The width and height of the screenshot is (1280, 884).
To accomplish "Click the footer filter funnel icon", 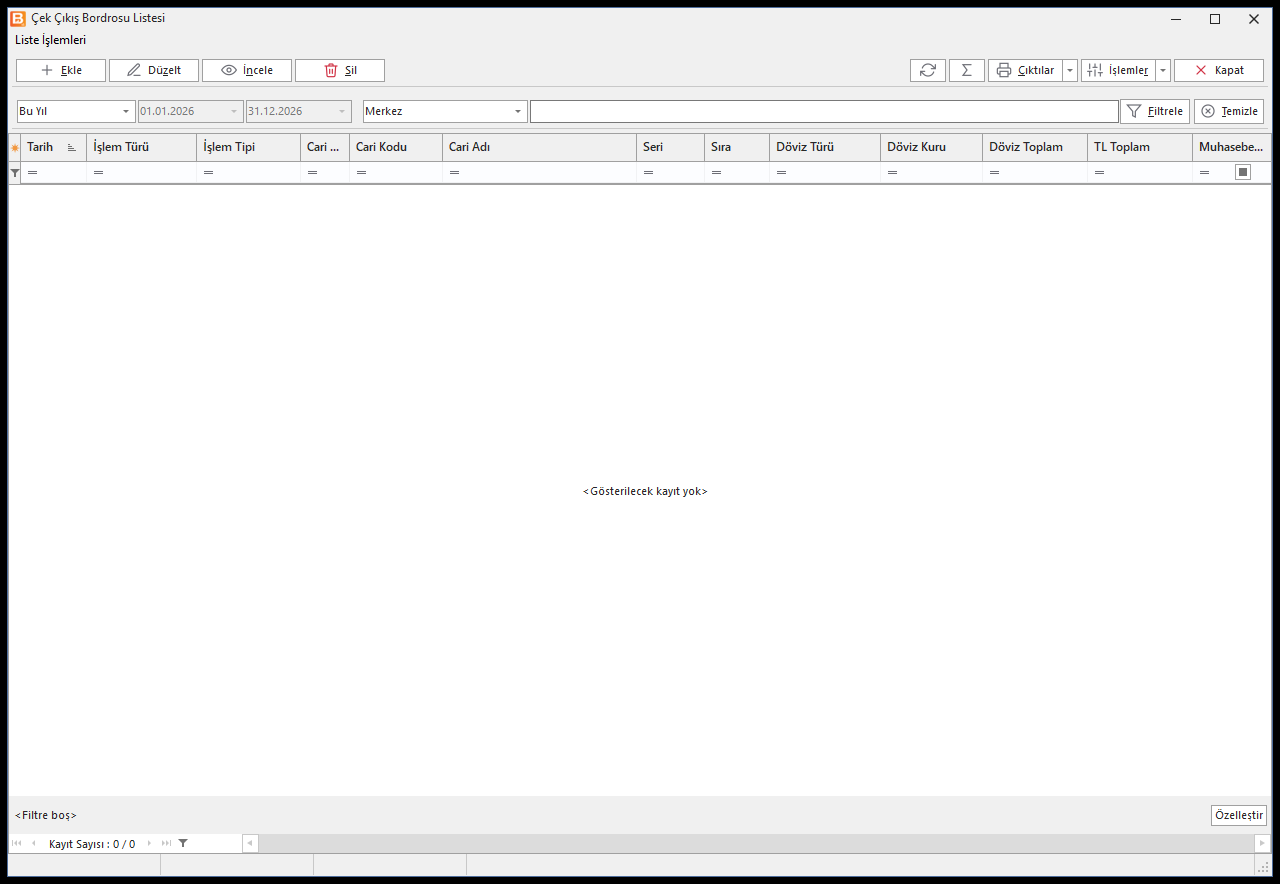I will tap(183, 844).
